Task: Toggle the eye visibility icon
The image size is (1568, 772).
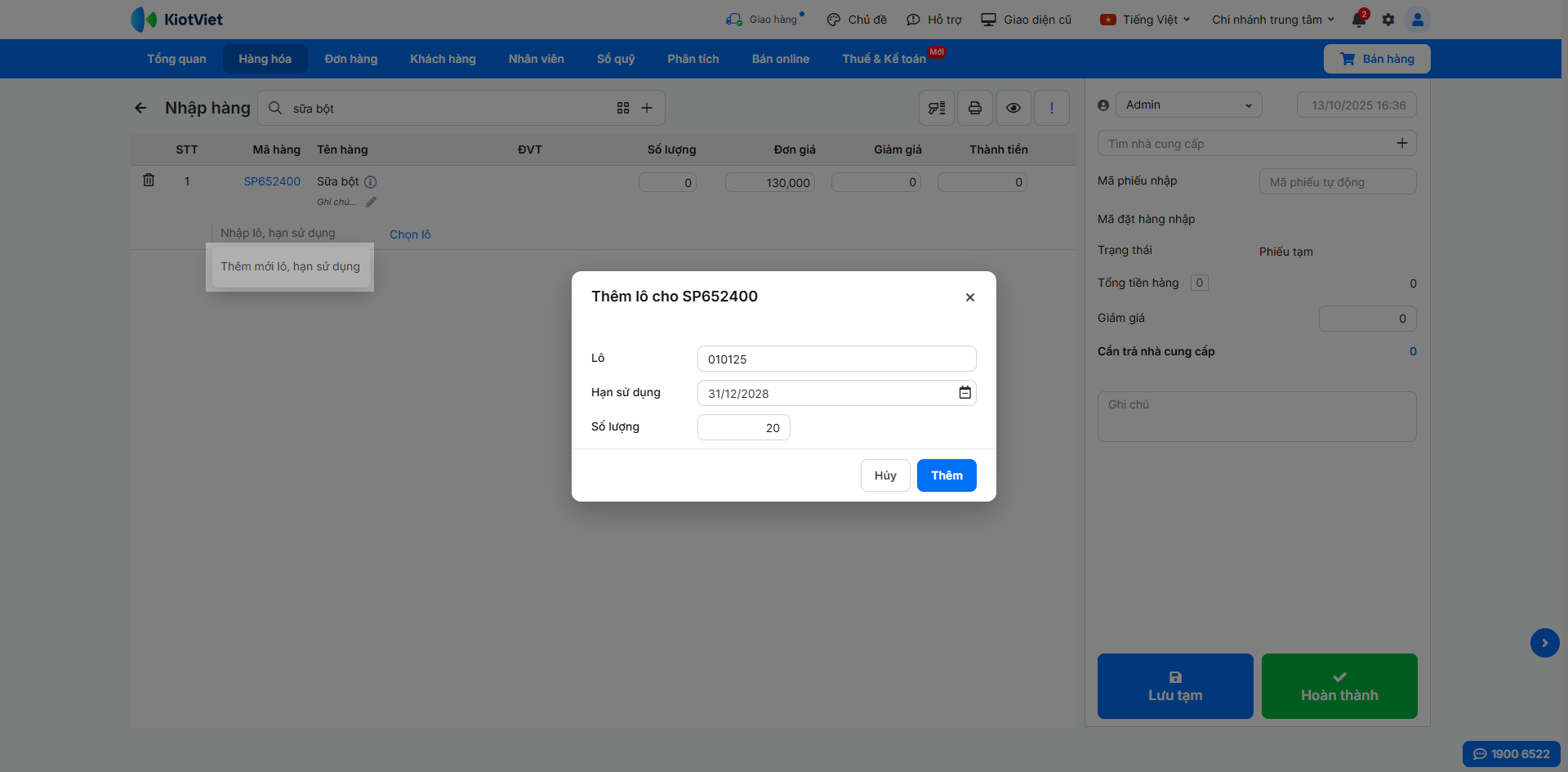Action: point(1013,108)
